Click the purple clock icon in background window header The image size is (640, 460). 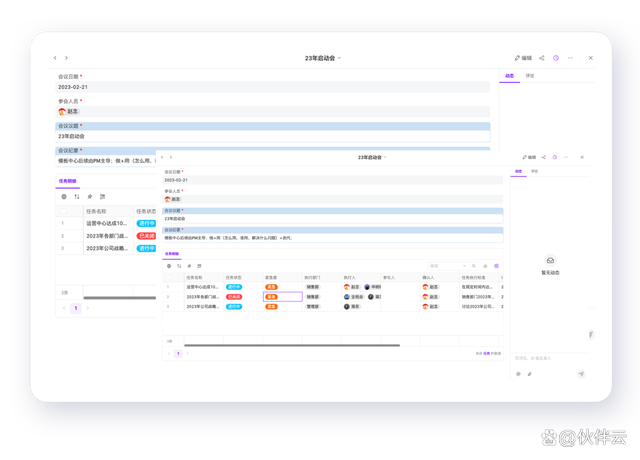coord(556,58)
